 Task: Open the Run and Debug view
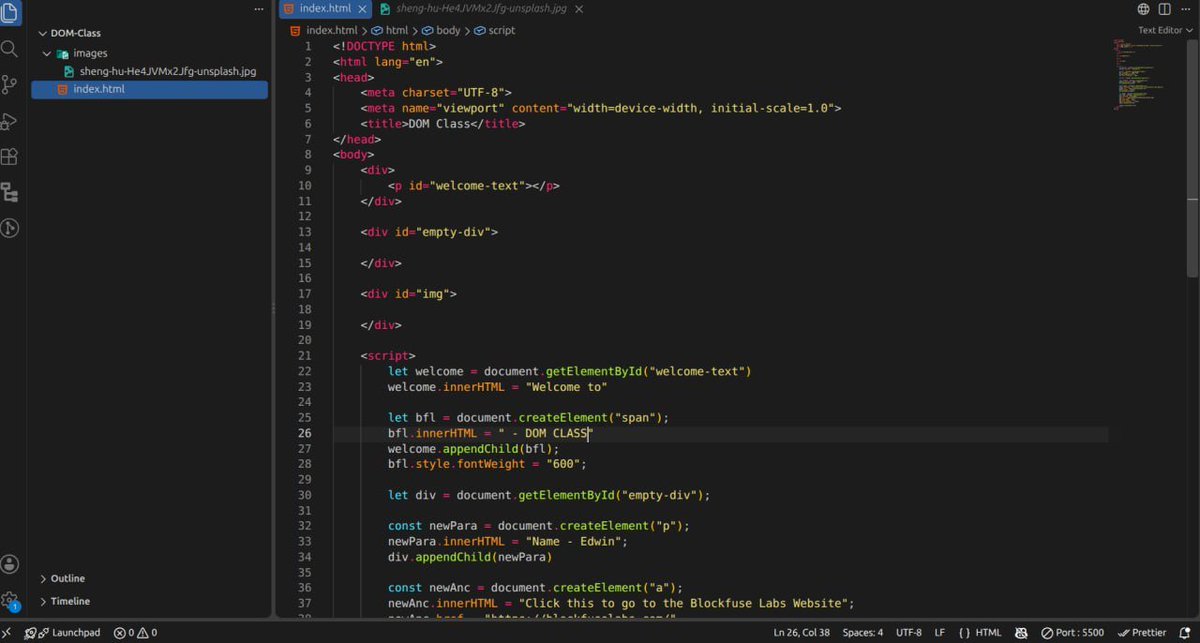[10, 121]
